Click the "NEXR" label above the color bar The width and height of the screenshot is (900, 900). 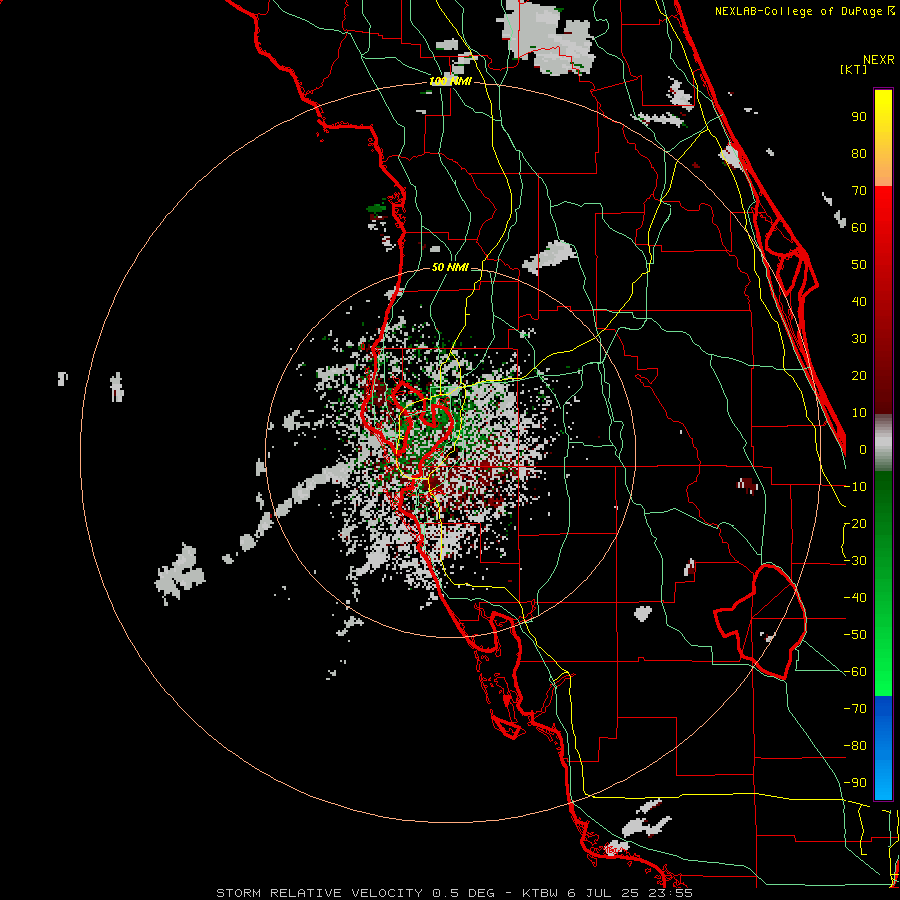click(879, 60)
